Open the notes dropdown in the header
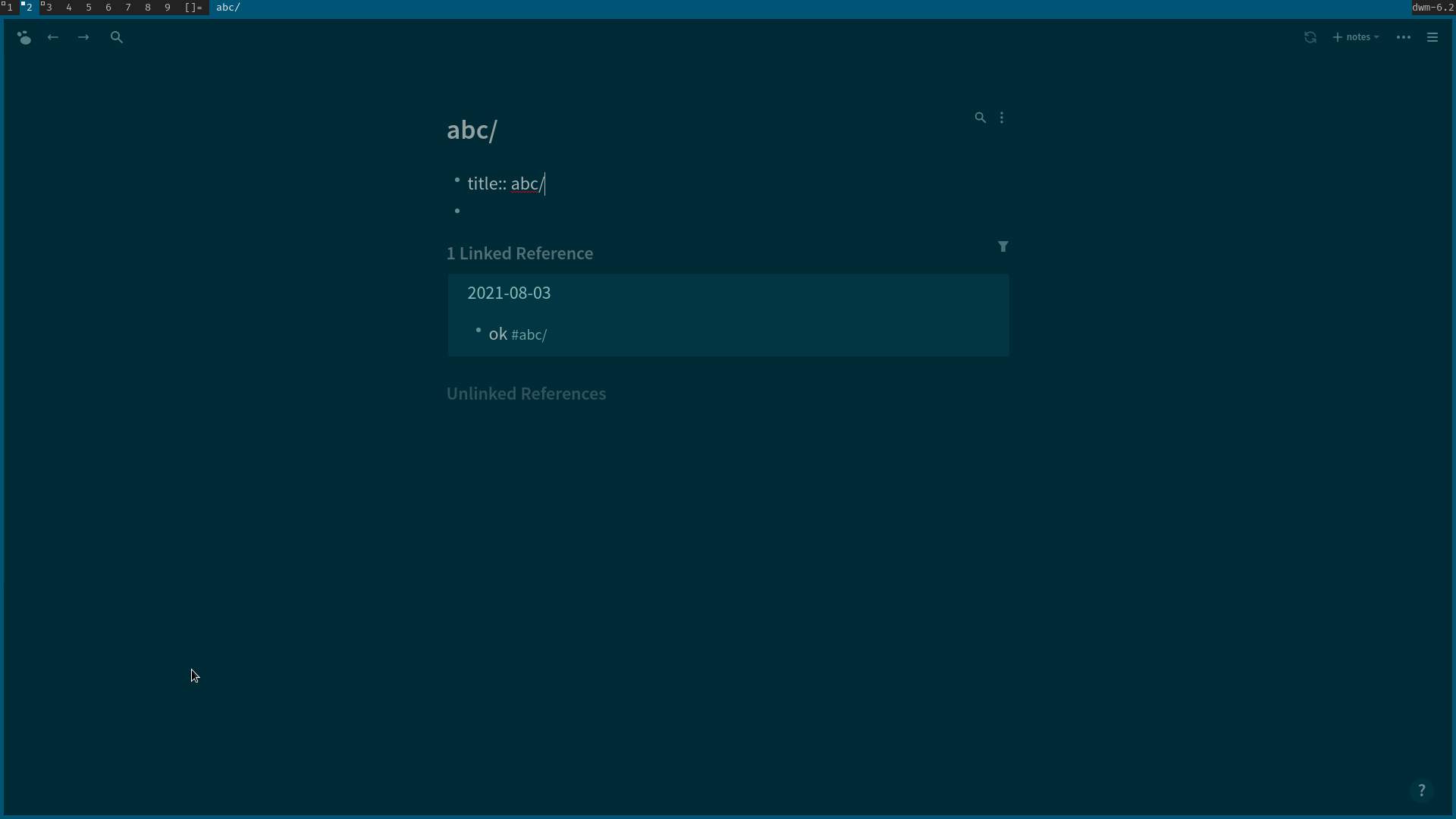1456x819 pixels. point(1357,36)
